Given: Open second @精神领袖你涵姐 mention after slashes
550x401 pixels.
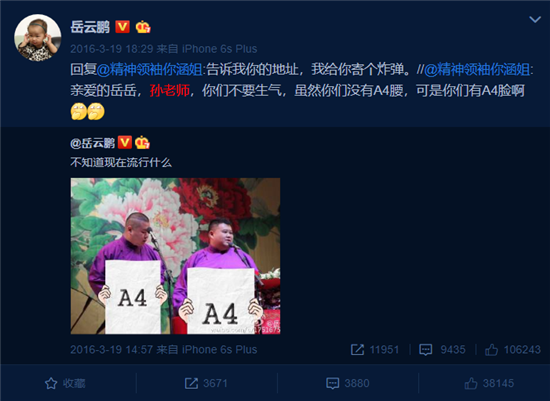Looking at the screenshot, I should click(477, 69).
